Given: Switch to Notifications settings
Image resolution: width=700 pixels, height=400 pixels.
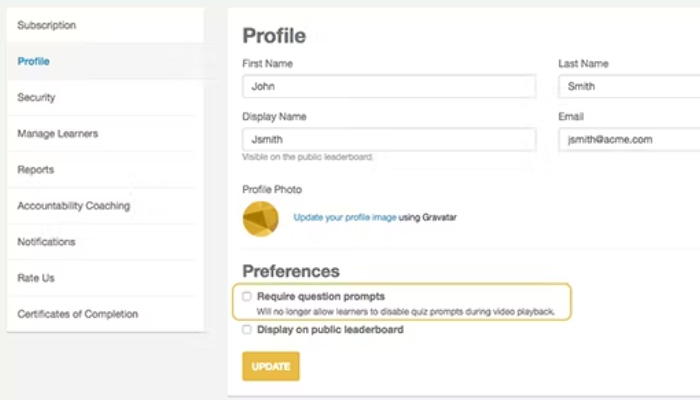Looking at the screenshot, I should tap(46, 242).
